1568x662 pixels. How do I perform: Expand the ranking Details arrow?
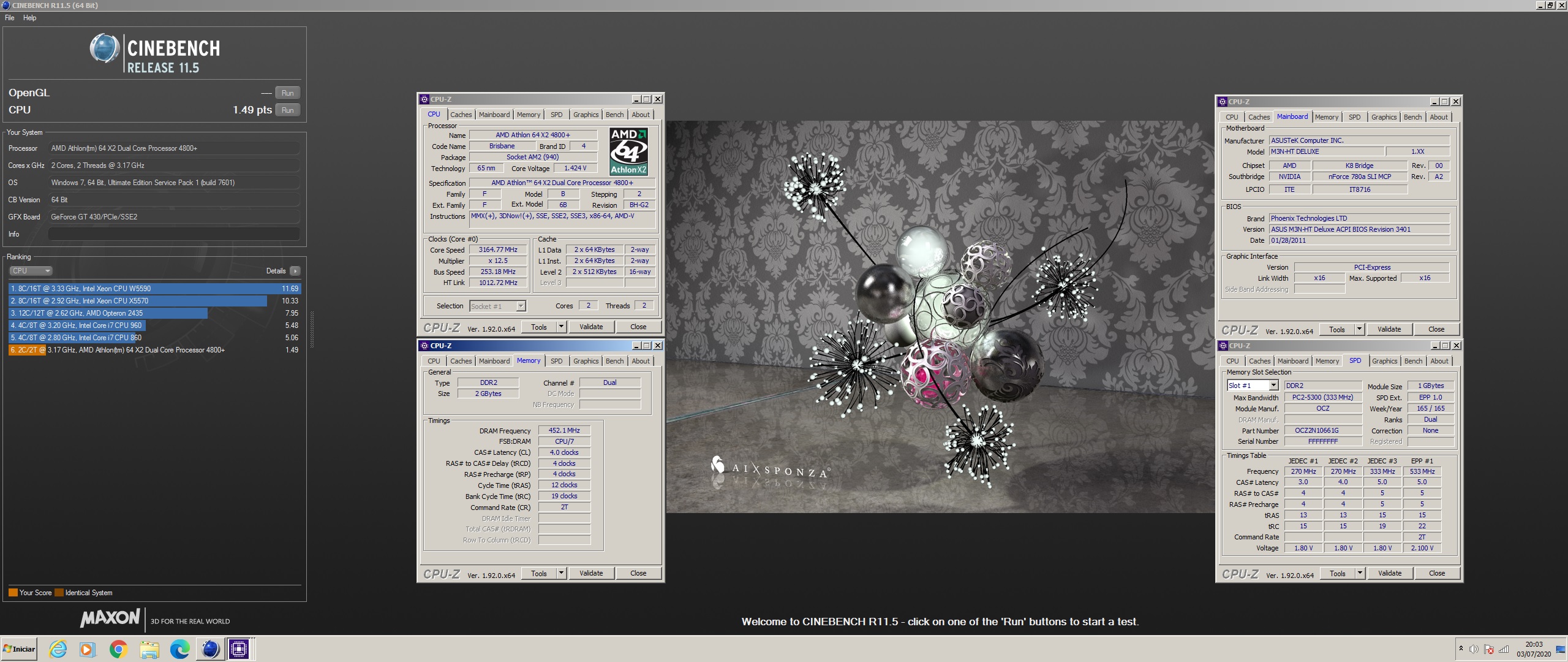coord(295,271)
